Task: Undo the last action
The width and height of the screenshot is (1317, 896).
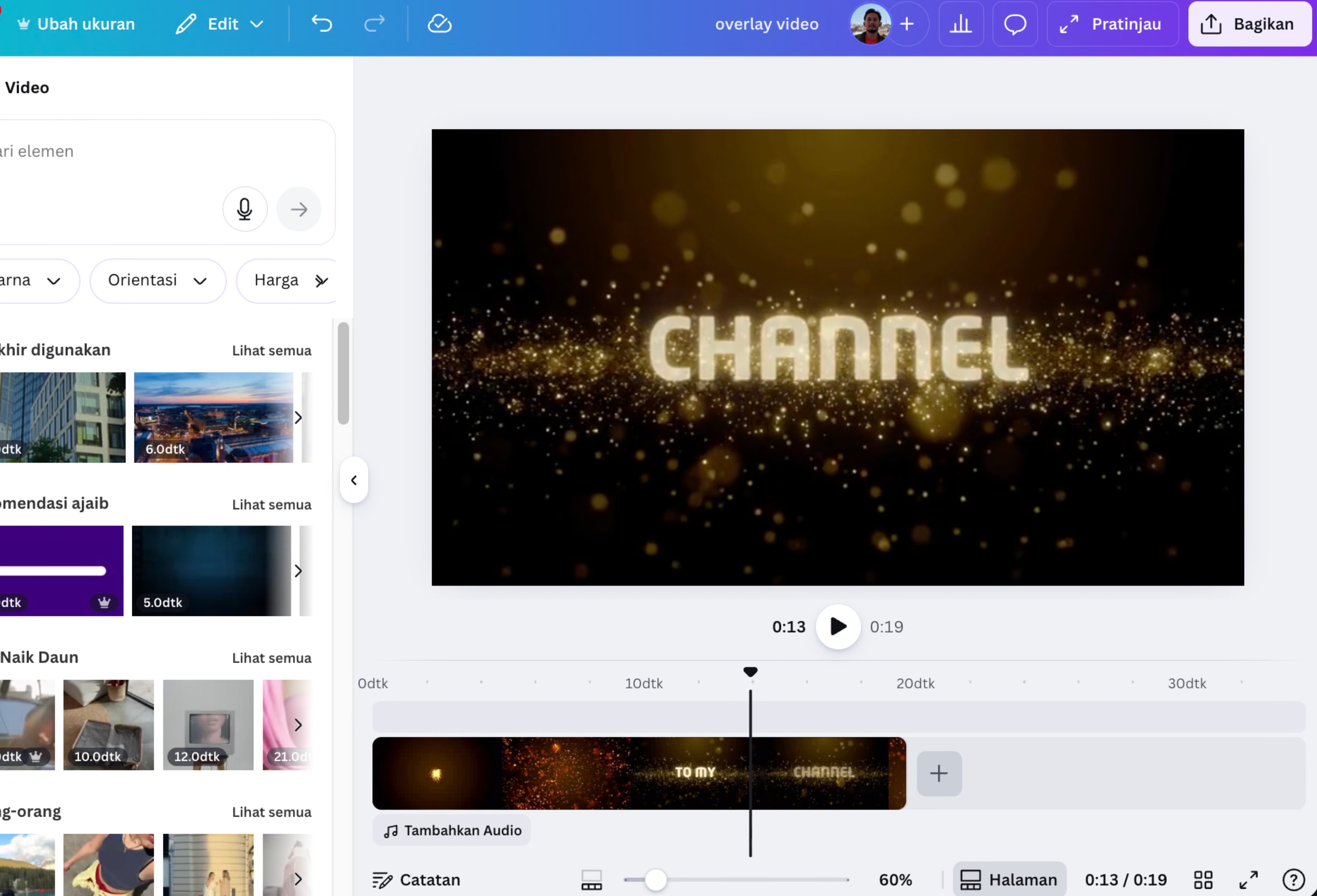Action: (321, 24)
